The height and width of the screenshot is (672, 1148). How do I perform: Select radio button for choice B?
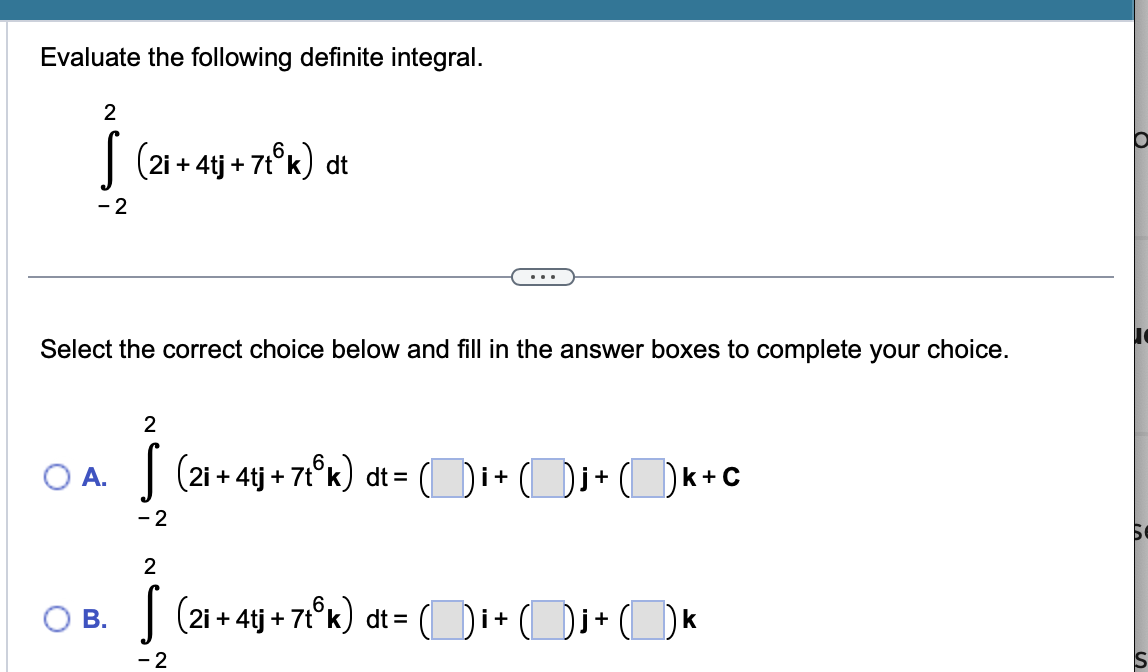[x=58, y=620]
